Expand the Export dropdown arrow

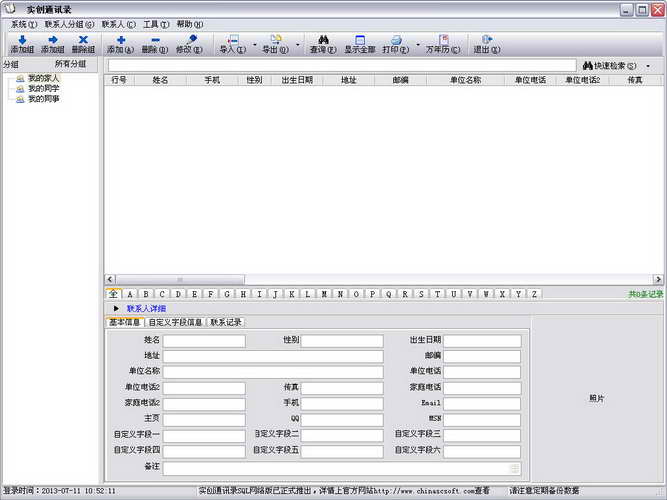click(x=297, y=44)
